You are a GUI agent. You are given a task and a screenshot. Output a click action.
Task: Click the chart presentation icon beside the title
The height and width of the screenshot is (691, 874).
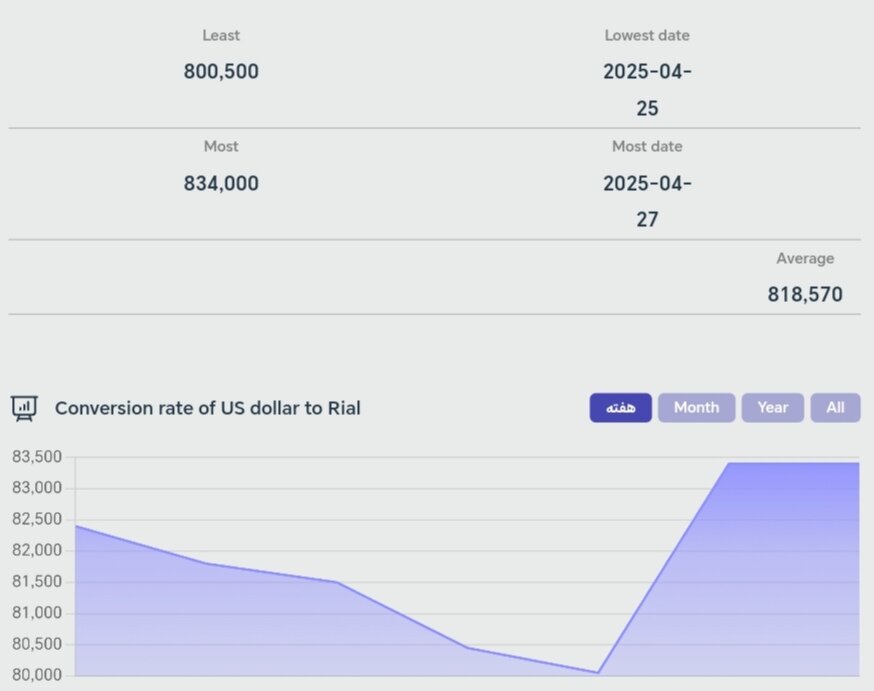pyautogui.click(x=24, y=408)
